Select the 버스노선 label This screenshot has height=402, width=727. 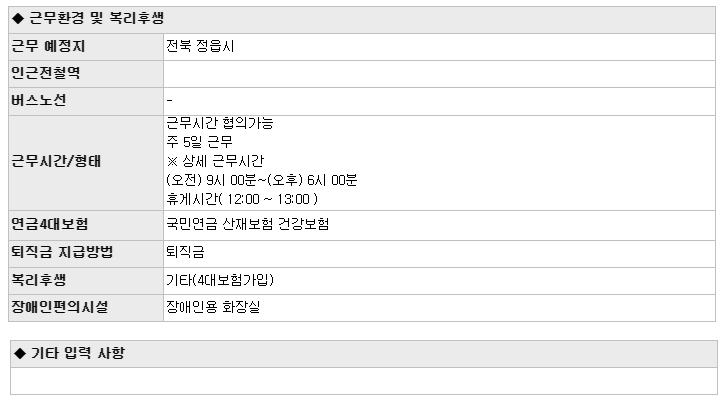coord(39,100)
